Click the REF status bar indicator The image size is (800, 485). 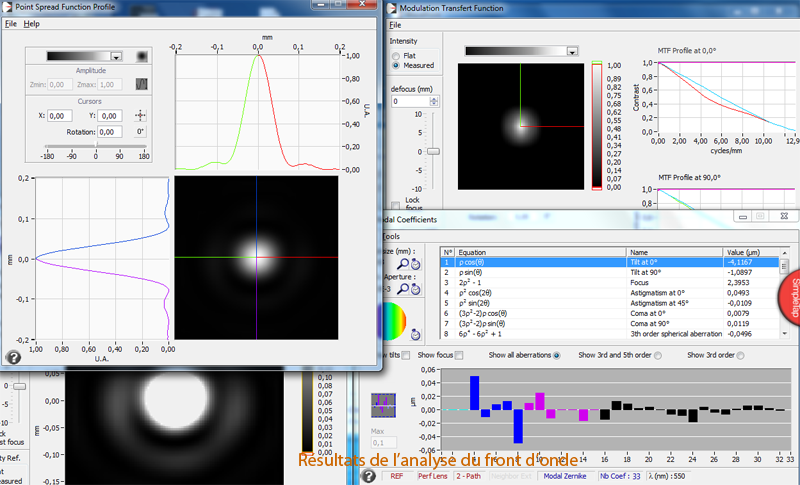tap(396, 476)
